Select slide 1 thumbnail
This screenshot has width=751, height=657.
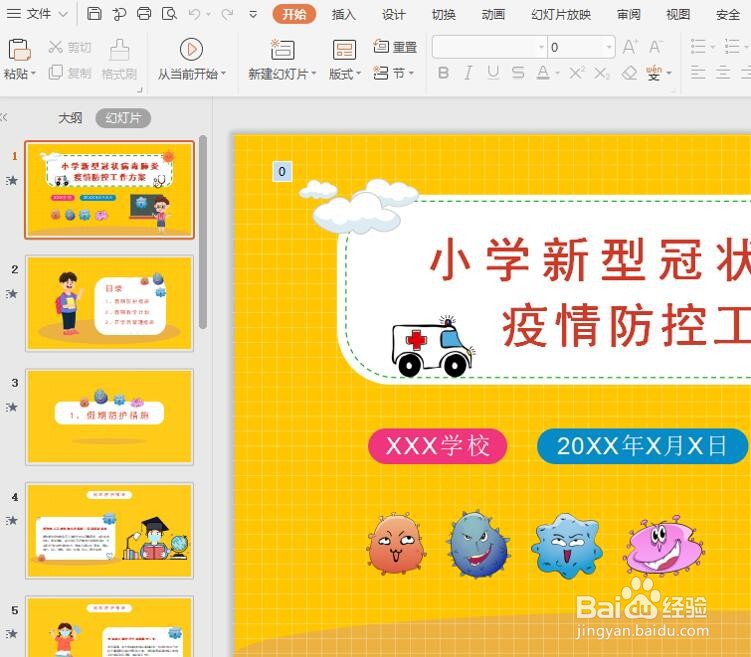(x=109, y=190)
